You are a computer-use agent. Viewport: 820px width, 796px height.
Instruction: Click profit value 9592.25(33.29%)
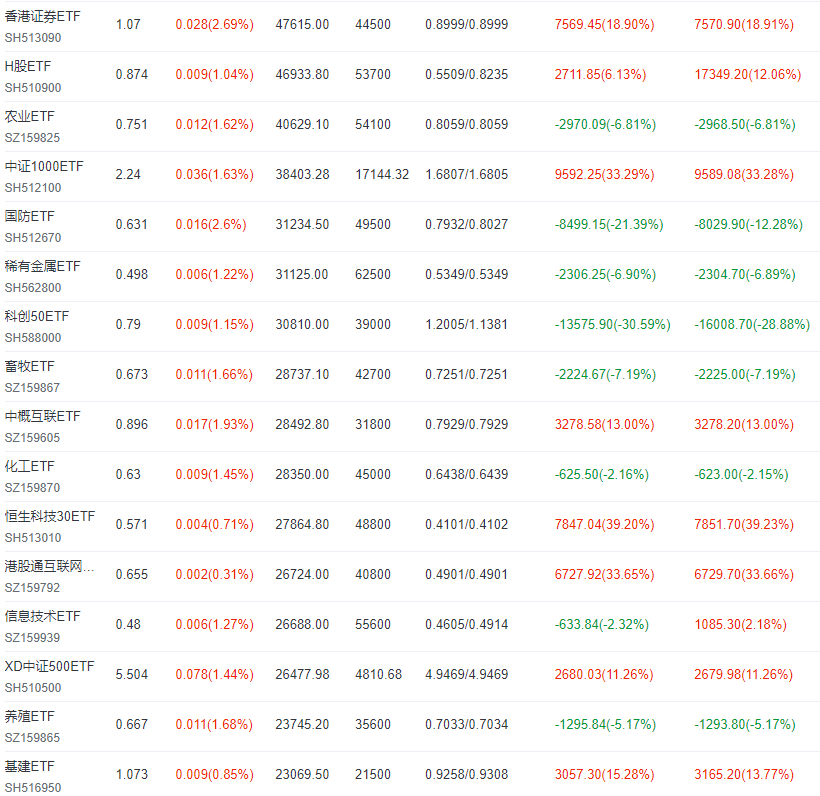click(x=605, y=175)
